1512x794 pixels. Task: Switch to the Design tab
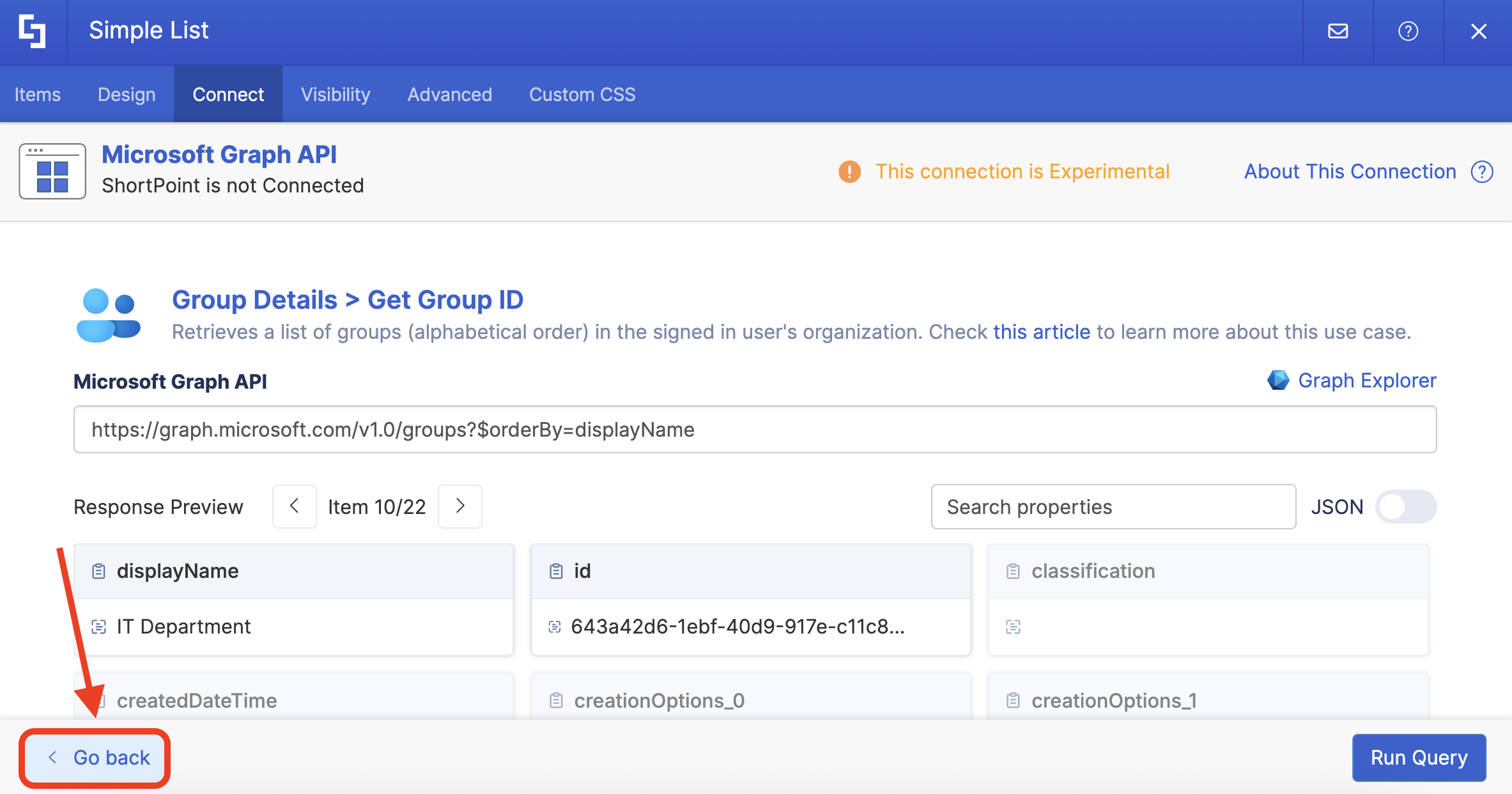127,95
